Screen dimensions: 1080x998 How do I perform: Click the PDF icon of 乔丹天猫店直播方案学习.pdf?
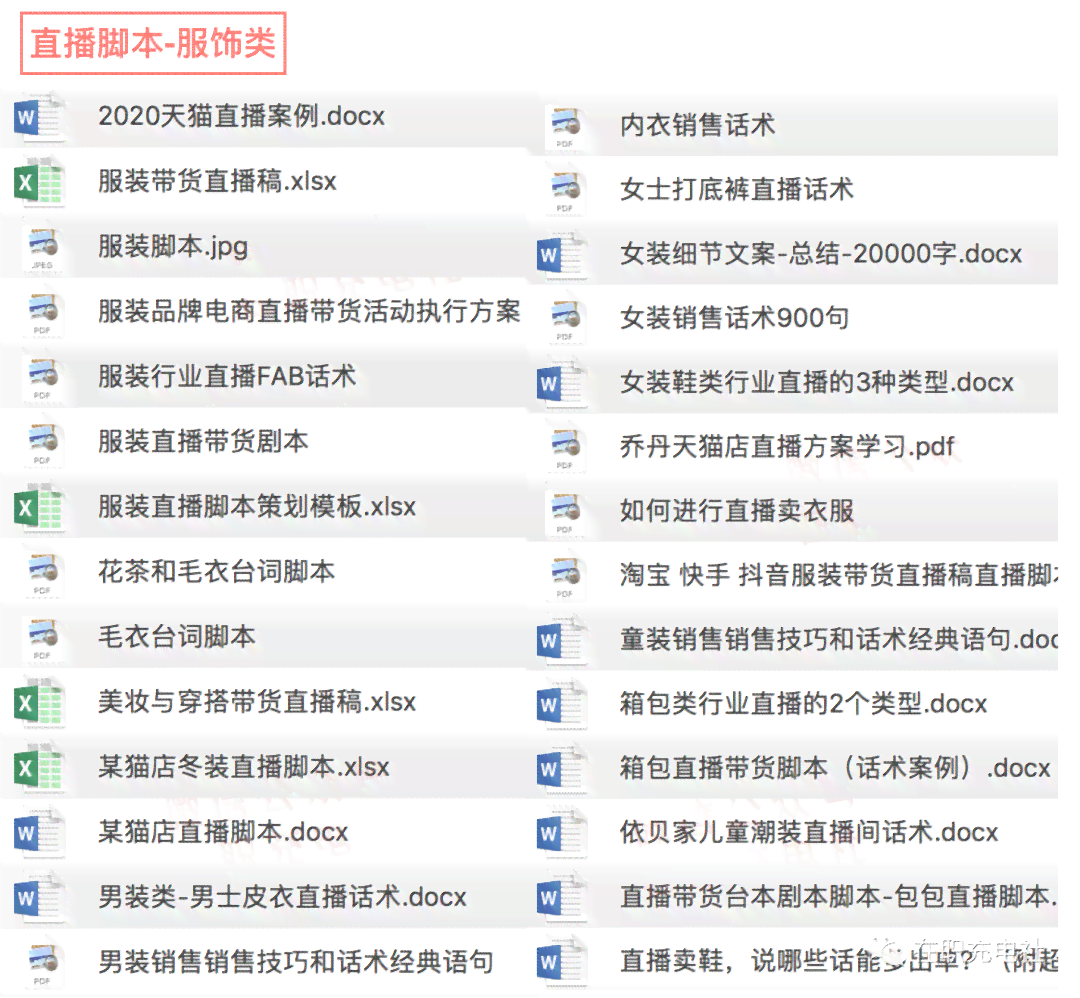(x=565, y=448)
